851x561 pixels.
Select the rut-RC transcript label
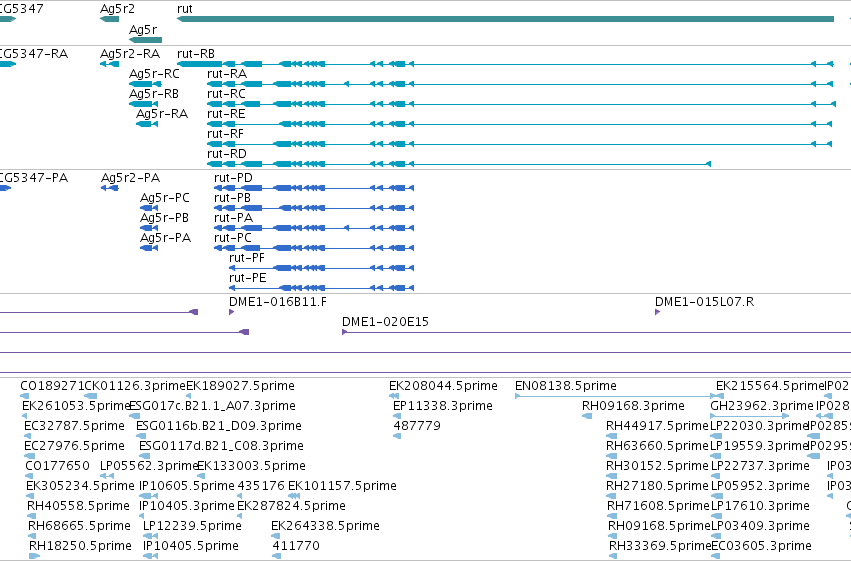[226, 94]
